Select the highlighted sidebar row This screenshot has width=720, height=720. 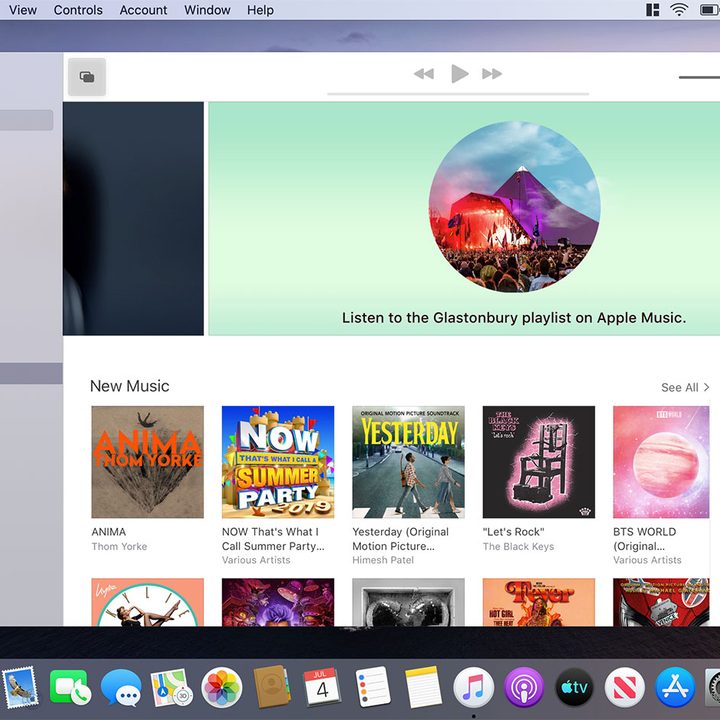click(x=31, y=373)
